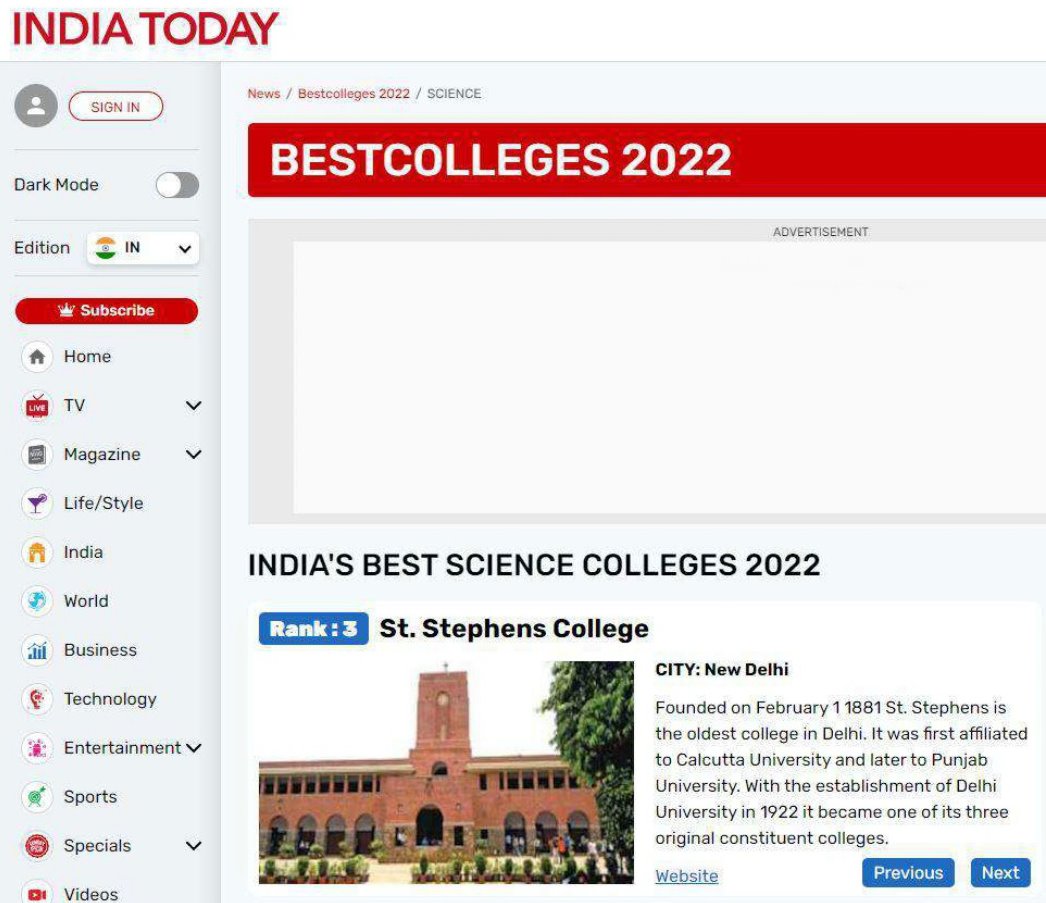Click the Entertainment menu label
This screenshot has width=1046, height=903.
[122, 748]
